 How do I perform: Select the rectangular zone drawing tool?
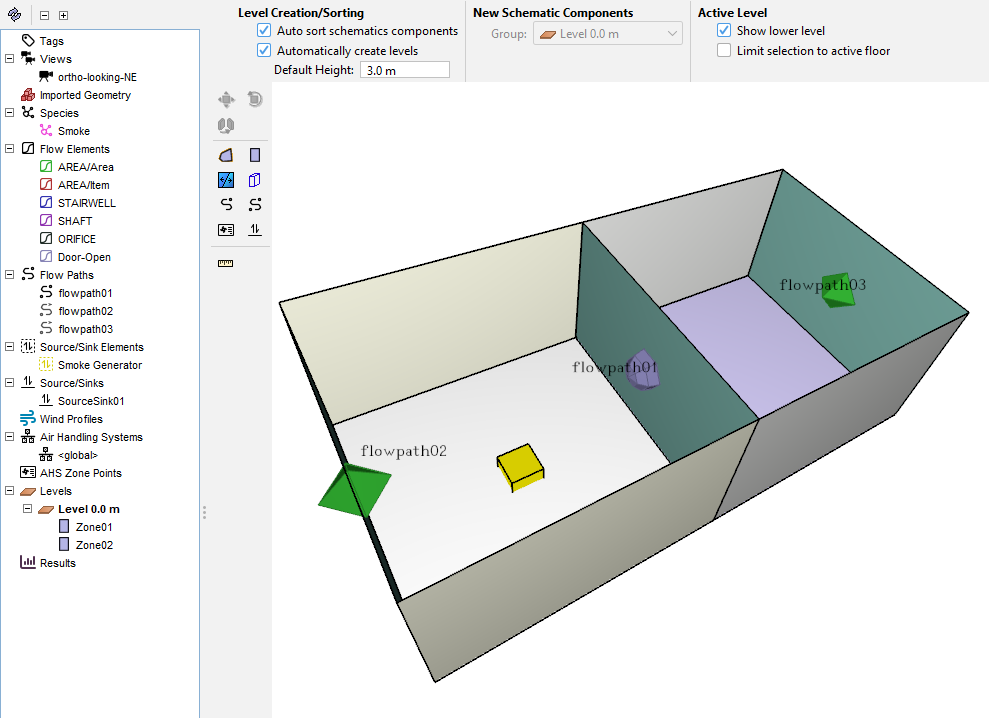[x=255, y=155]
